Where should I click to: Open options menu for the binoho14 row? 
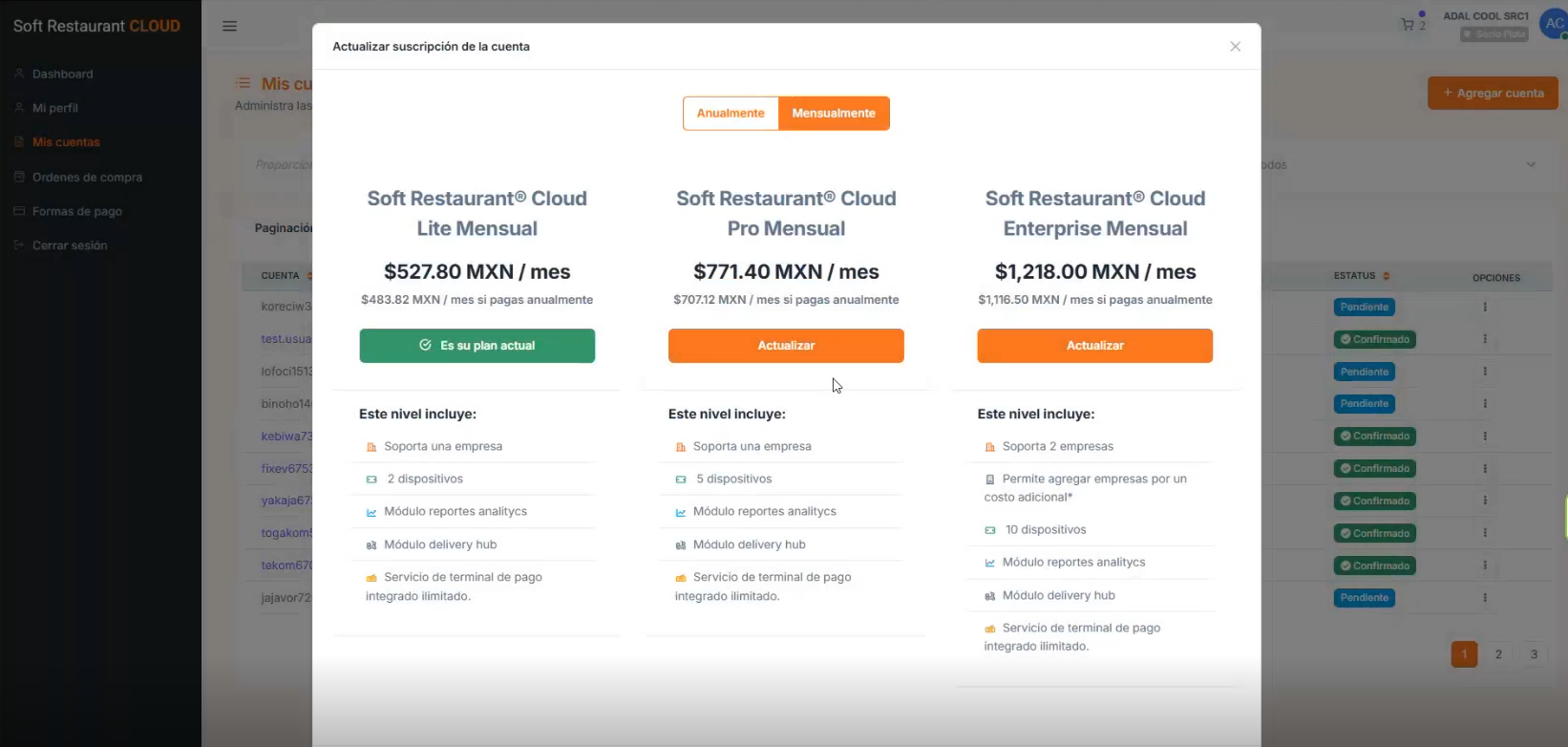coord(1485,404)
